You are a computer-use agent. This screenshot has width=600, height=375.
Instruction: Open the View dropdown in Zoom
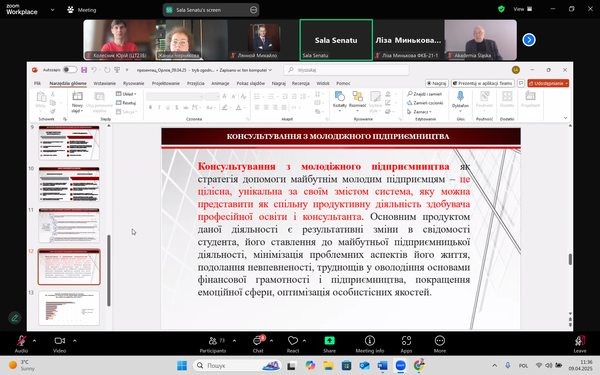(x=523, y=9)
